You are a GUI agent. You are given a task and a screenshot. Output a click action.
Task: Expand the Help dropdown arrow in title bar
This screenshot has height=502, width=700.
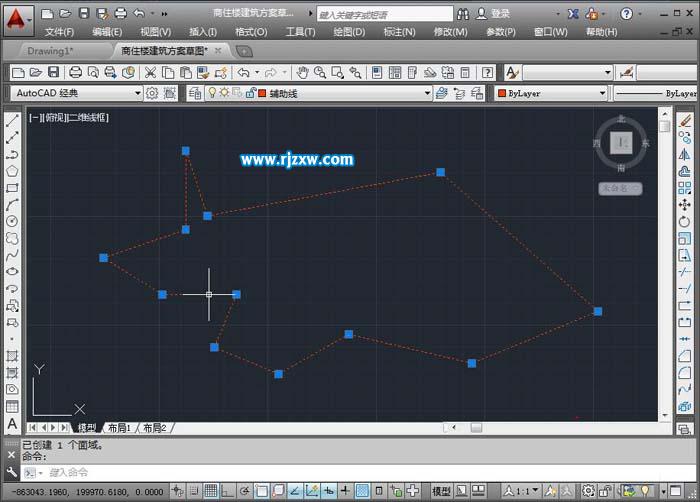tap(640, 14)
